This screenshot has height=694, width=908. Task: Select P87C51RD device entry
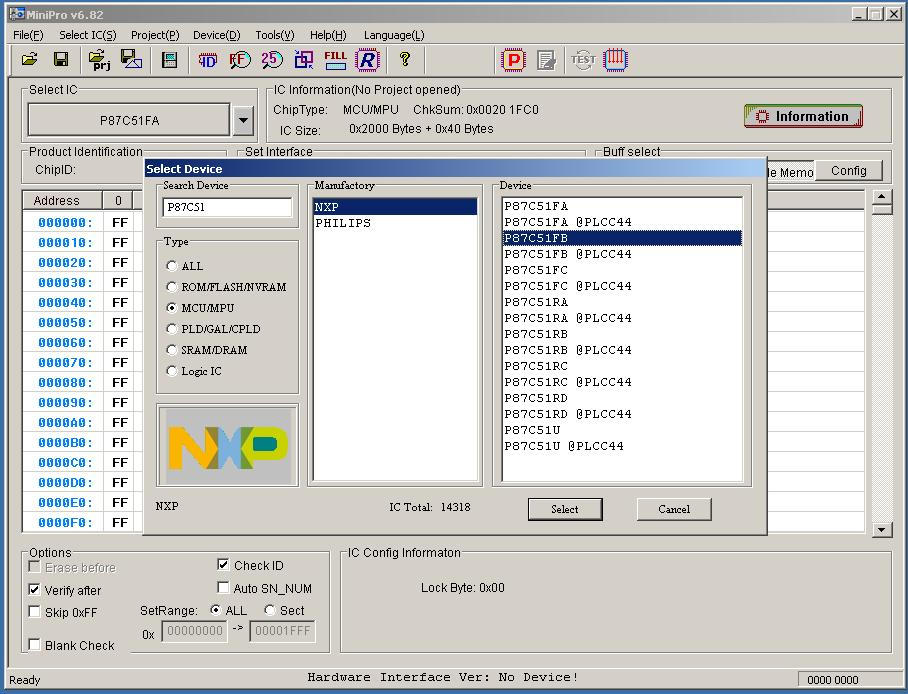click(622, 399)
